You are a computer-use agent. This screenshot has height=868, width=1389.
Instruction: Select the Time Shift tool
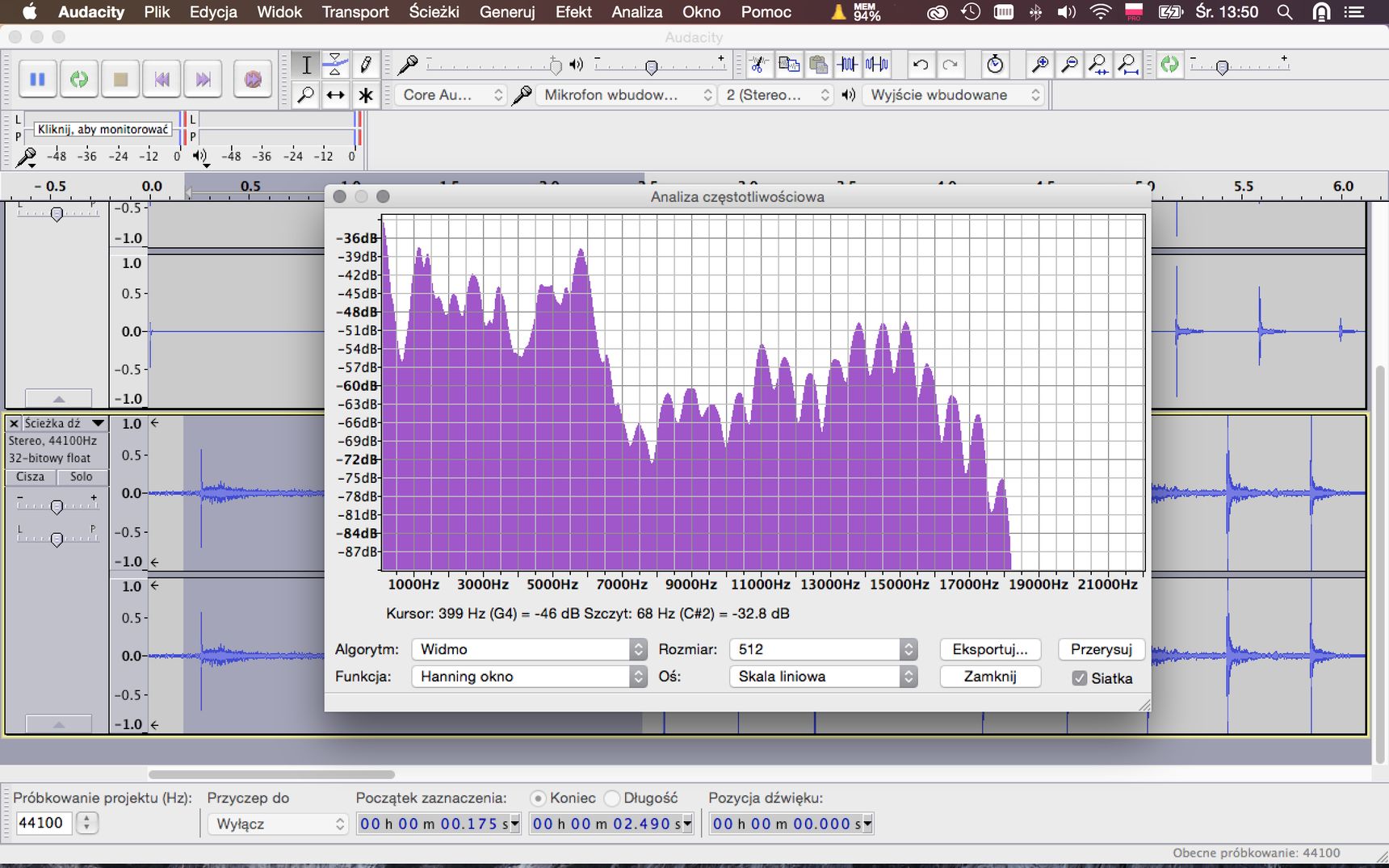click(335, 95)
